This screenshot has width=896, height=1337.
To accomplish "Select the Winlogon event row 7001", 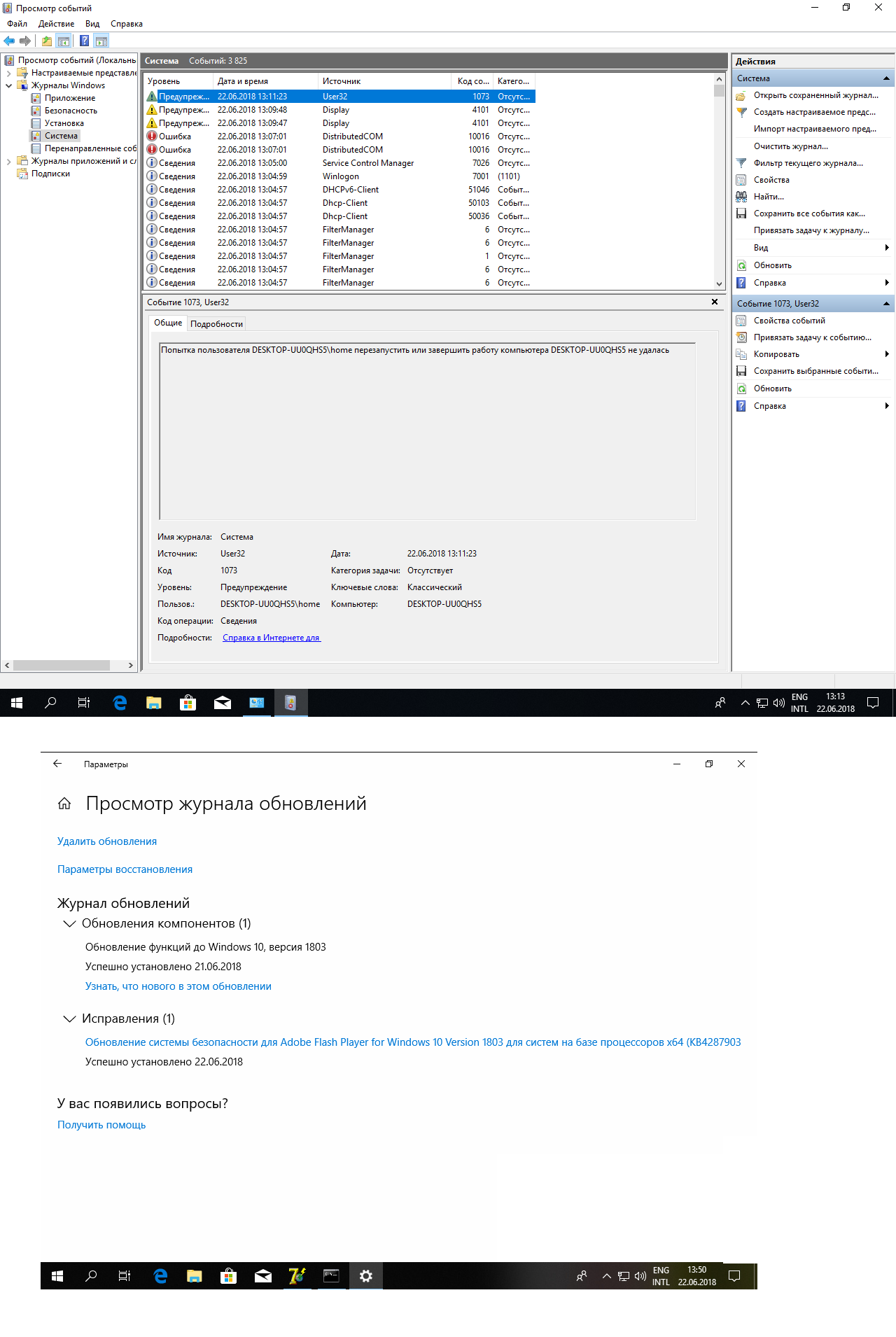I will click(x=340, y=176).
